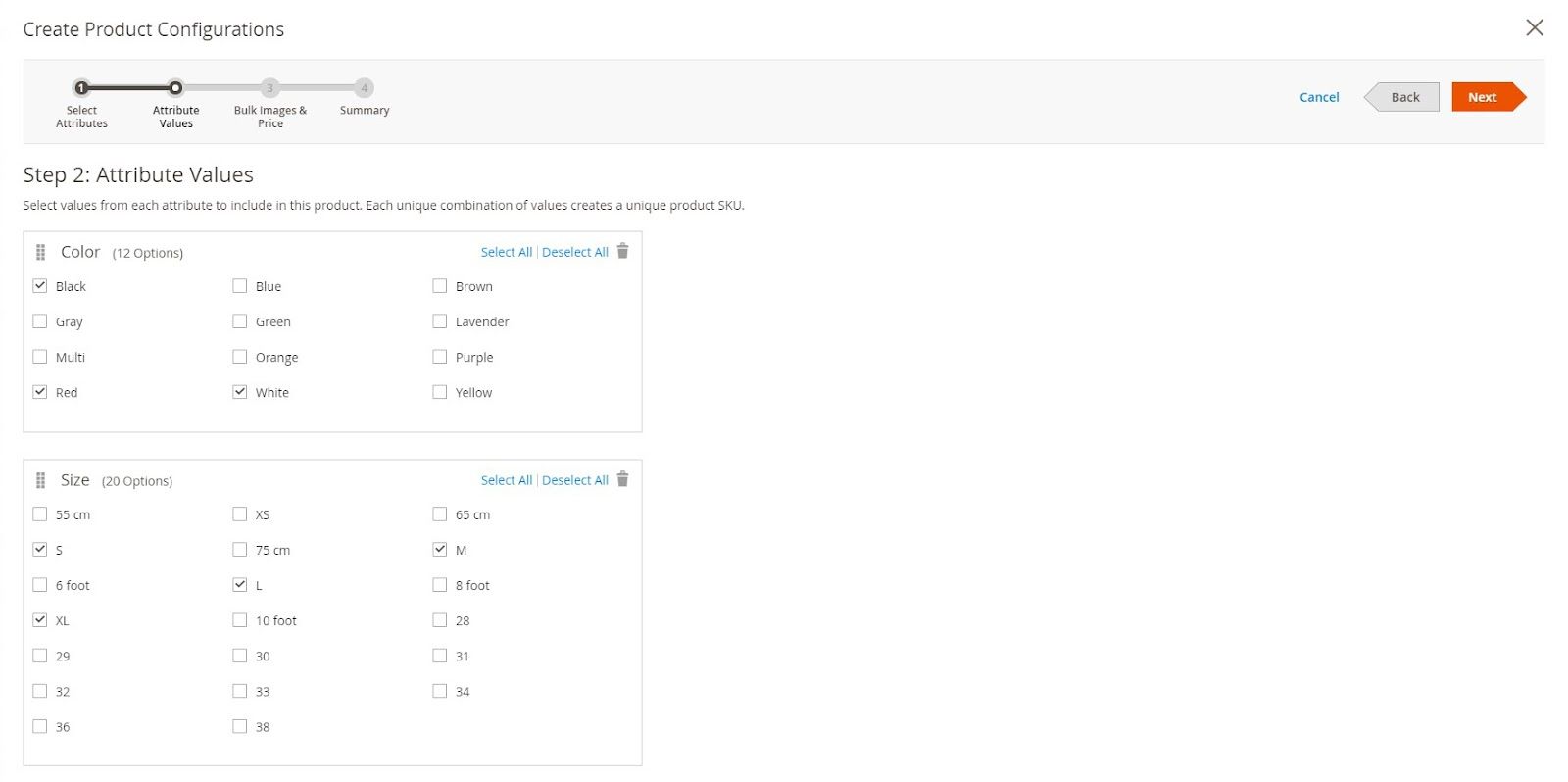The height and width of the screenshot is (782, 1568).
Task: Check the size 38 checkbox
Action: pyautogui.click(x=240, y=726)
